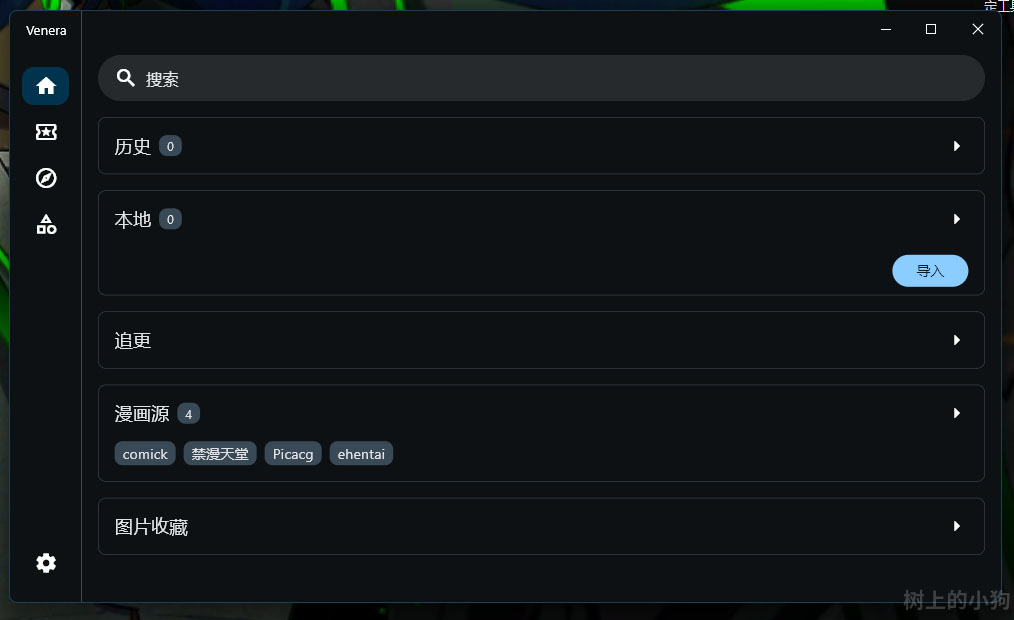1014x620 pixels.
Task: Select the 禁漫天堂 source chip
Action: point(220,454)
